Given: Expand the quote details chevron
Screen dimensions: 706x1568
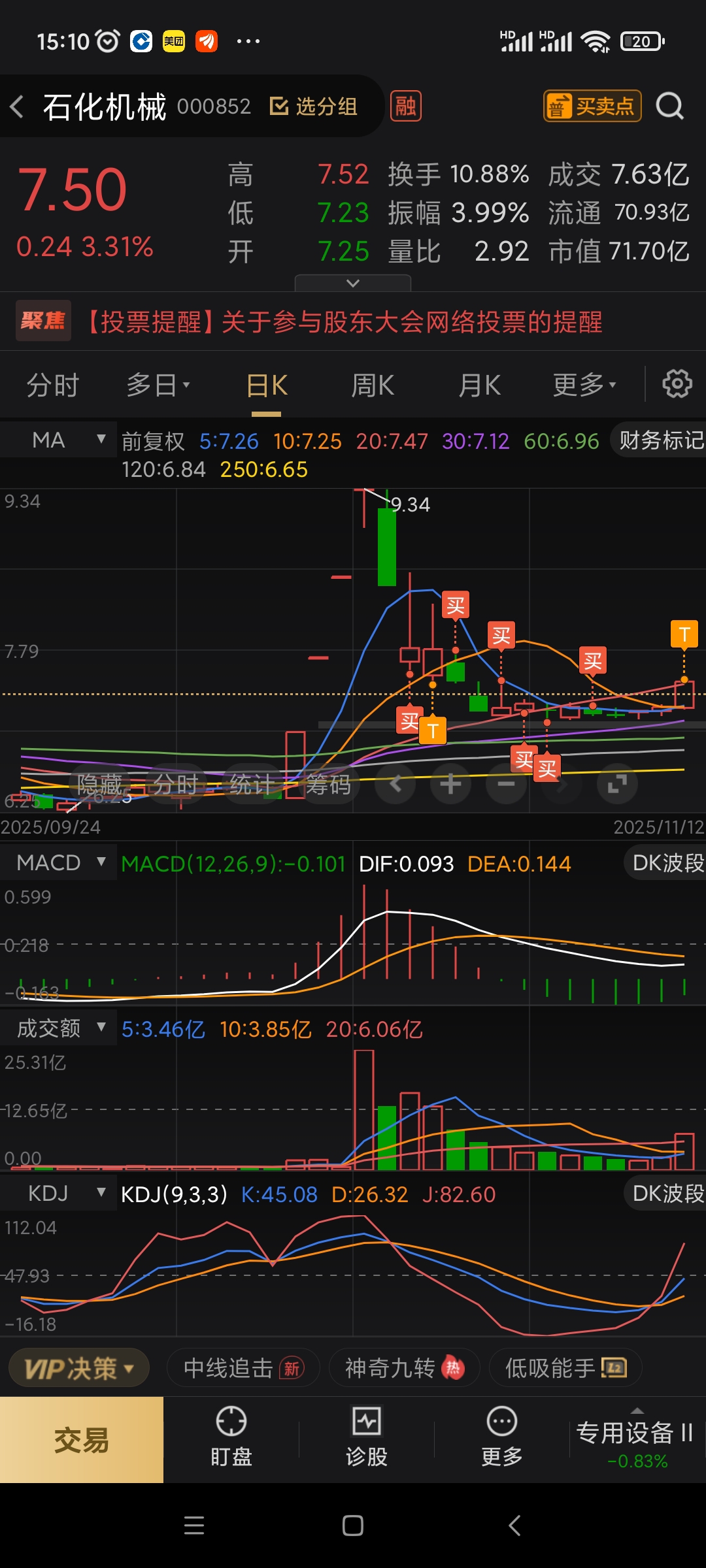Looking at the screenshot, I should coord(353,283).
